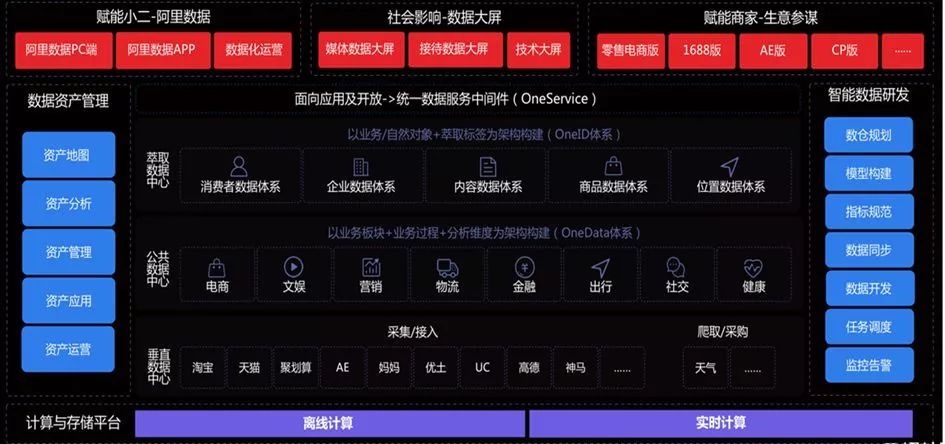The height and width of the screenshot is (444, 945).
Task: Click the 技术大屏 red button
Action: pos(538,49)
